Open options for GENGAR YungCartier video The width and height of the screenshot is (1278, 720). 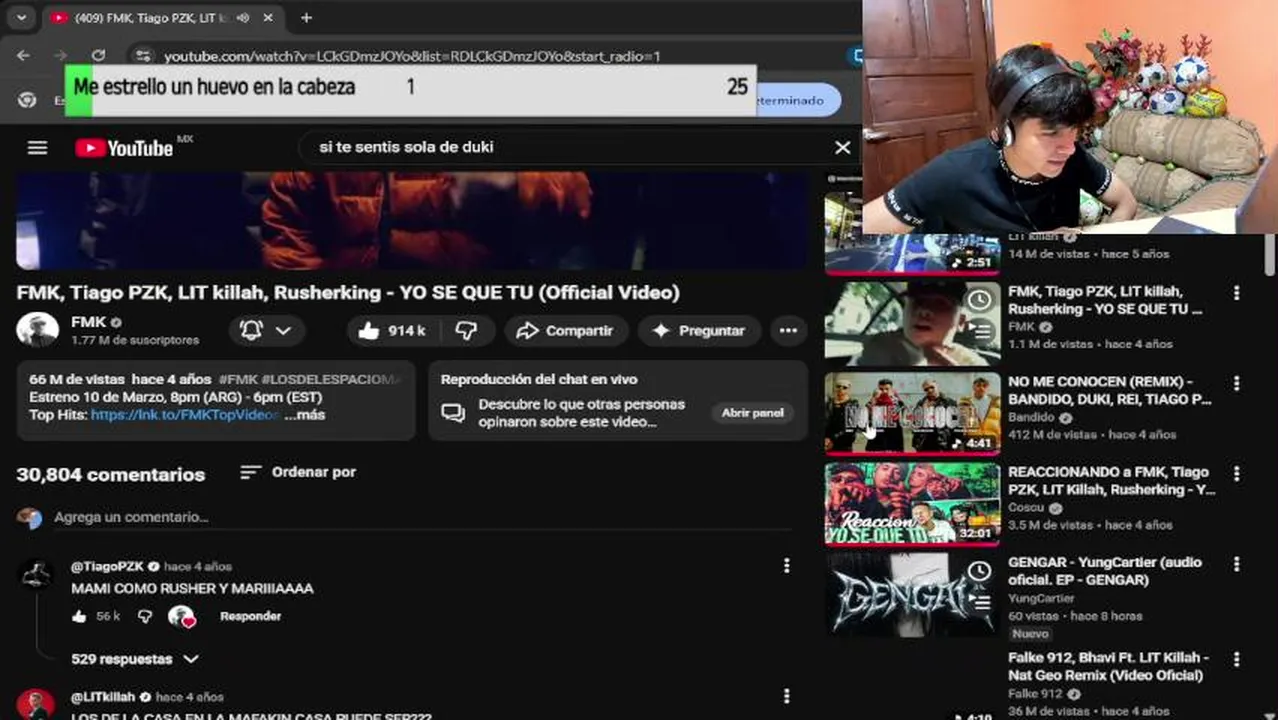pos(1237,564)
